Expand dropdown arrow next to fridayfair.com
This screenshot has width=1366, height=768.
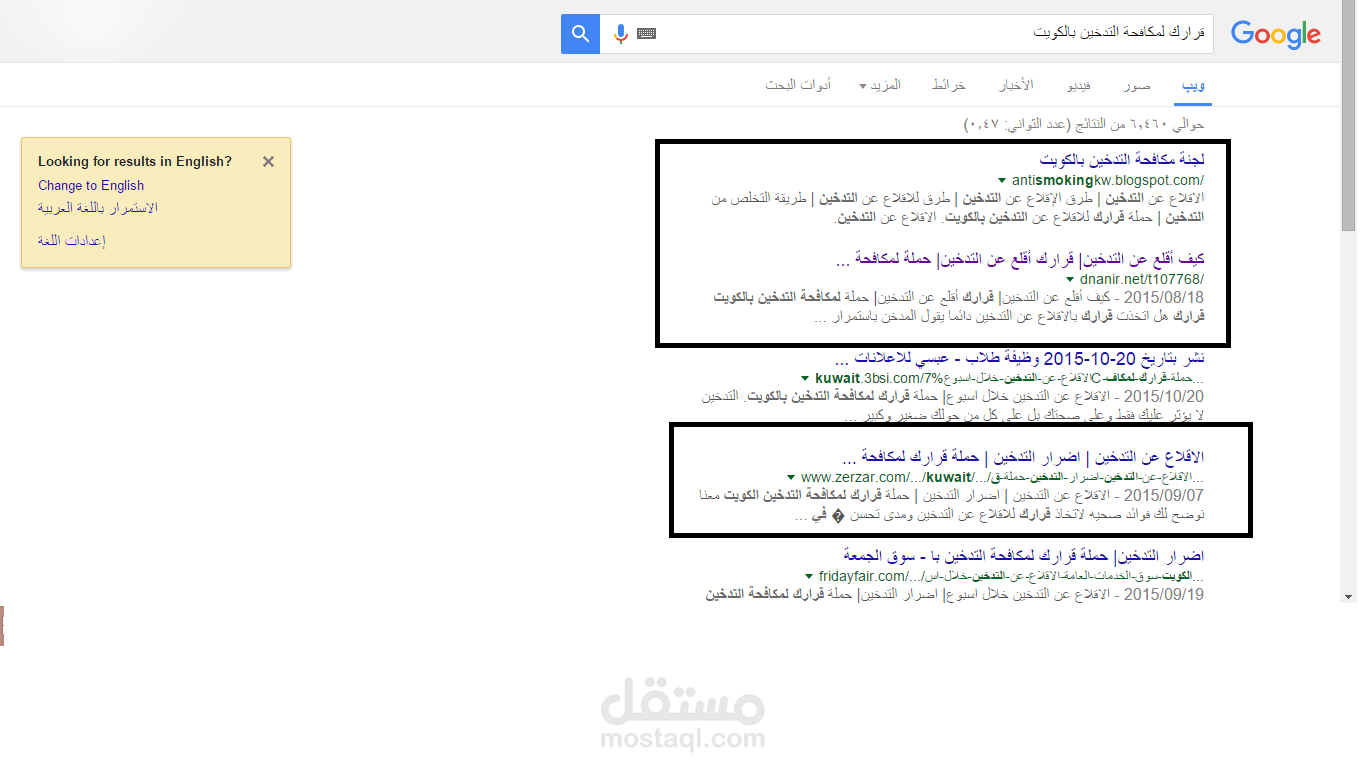(x=809, y=576)
